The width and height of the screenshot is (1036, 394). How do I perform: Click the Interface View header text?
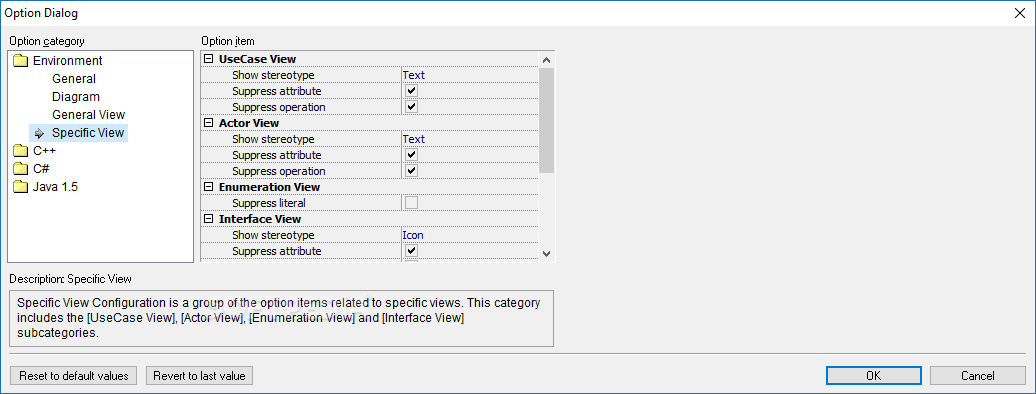pos(260,219)
